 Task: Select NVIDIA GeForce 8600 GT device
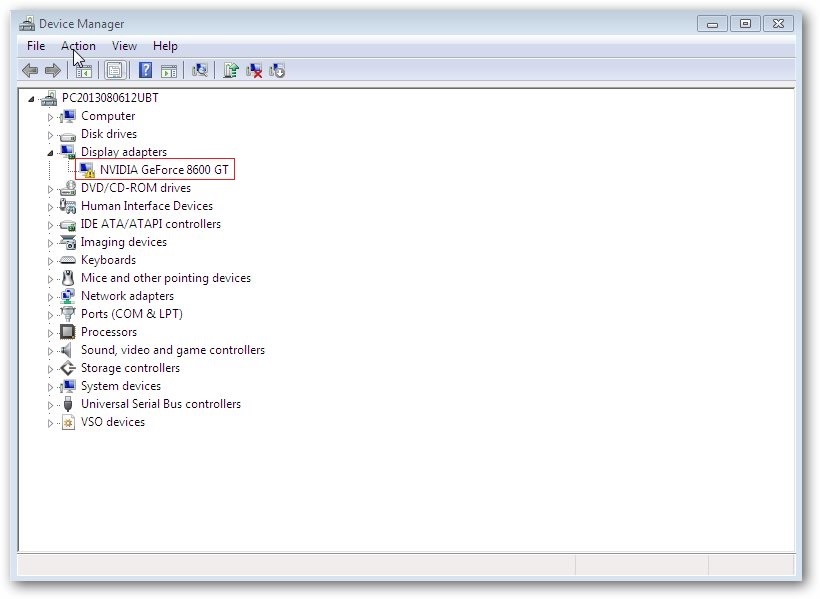click(164, 169)
